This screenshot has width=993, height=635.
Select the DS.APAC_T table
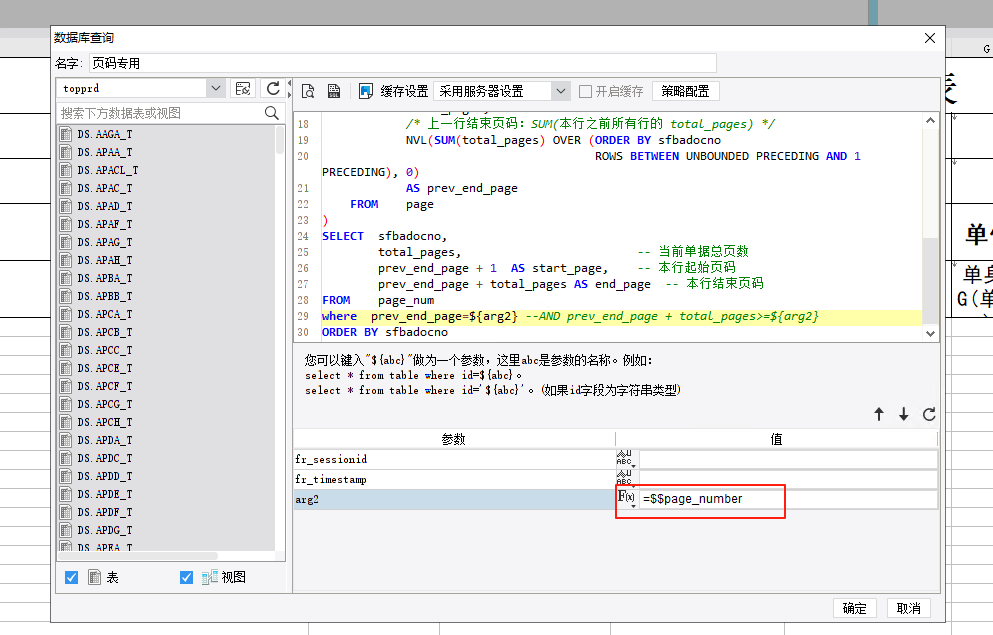104,188
